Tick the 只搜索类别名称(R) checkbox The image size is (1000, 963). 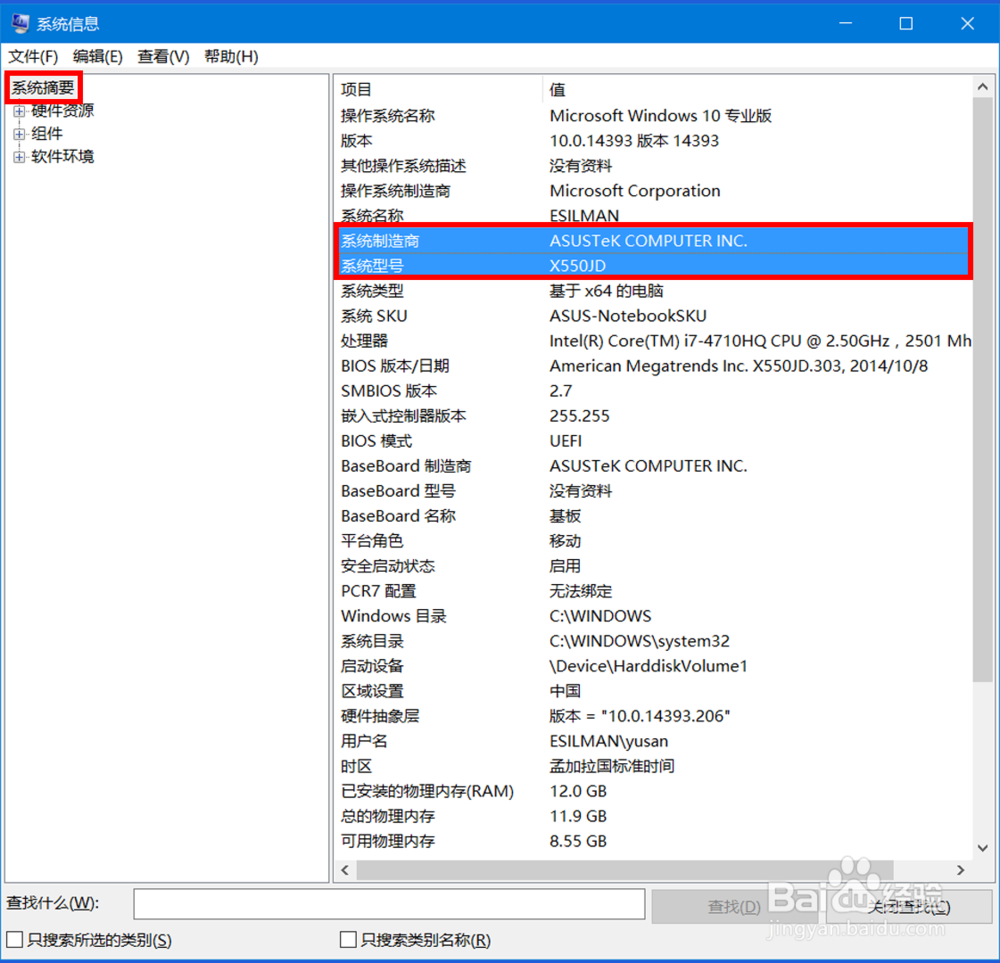348,939
